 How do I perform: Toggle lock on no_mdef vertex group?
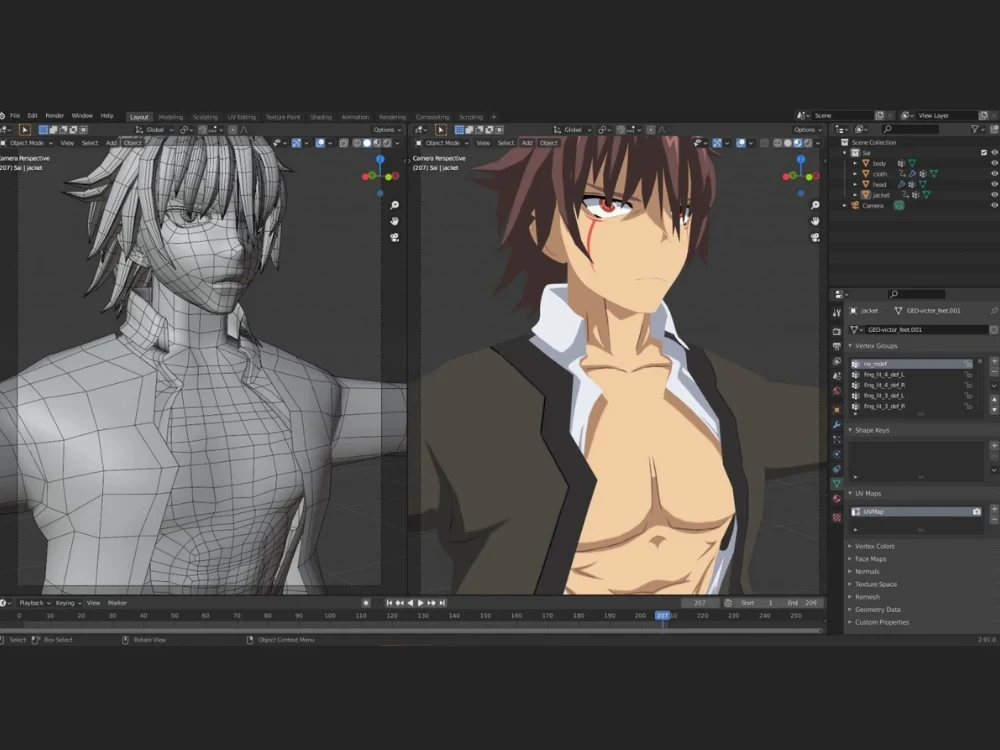point(968,364)
